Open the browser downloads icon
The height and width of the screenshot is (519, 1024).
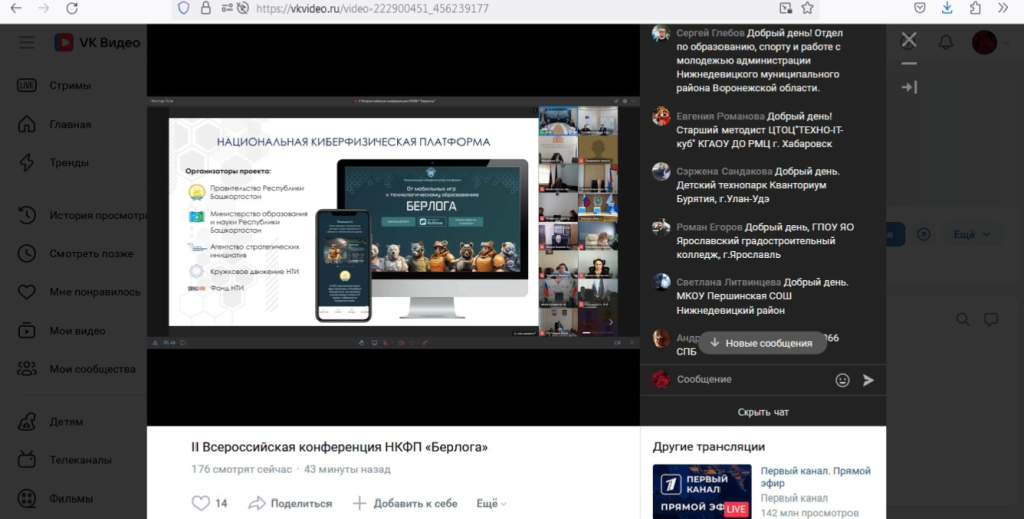(x=947, y=8)
